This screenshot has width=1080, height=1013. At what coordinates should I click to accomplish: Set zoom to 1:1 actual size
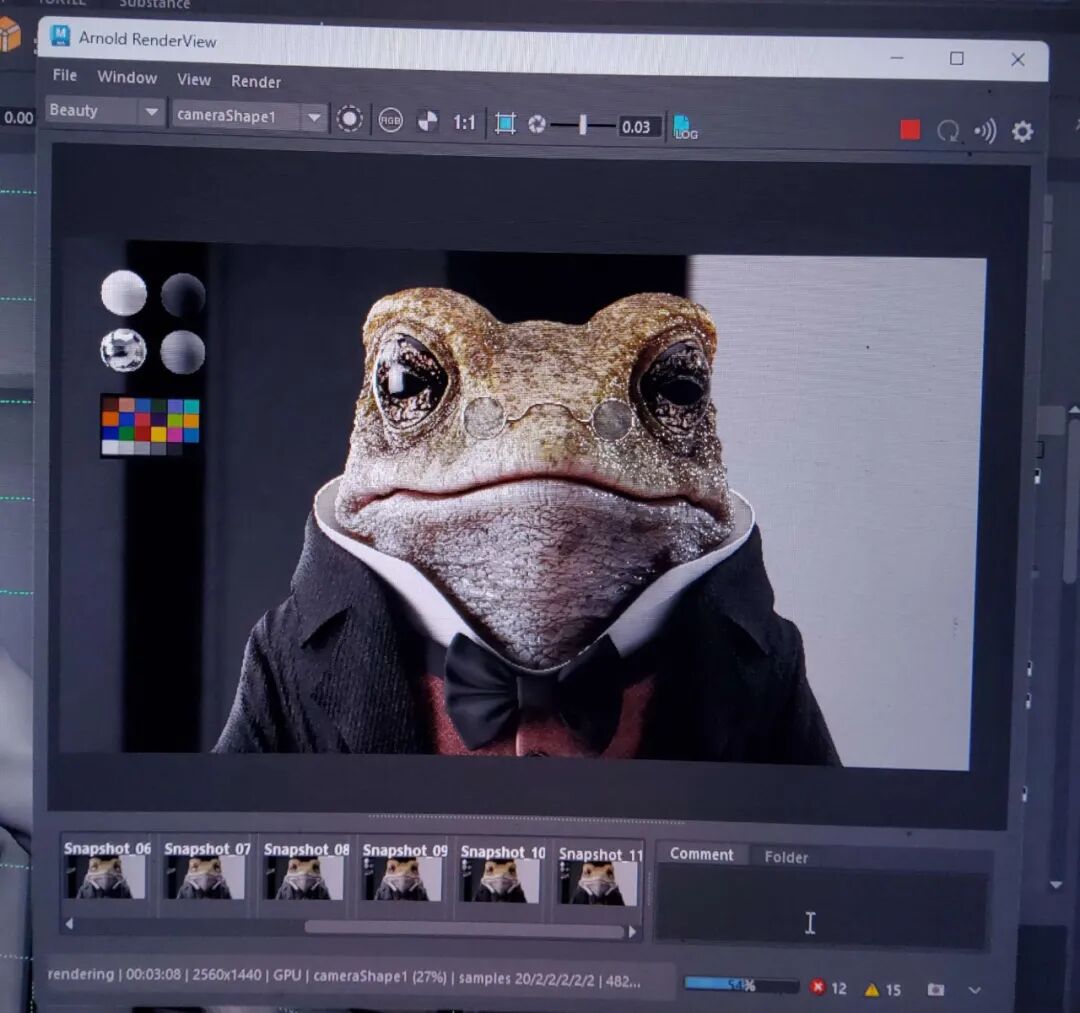click(464, 123)
